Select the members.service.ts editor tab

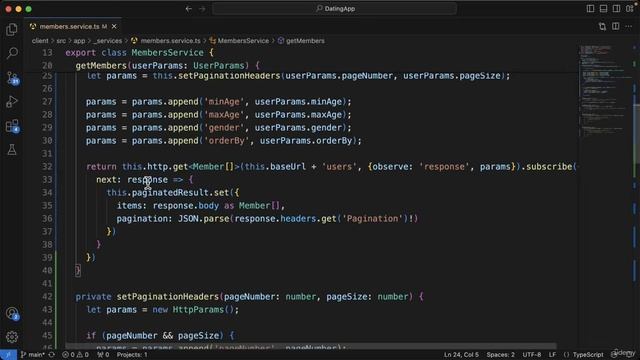click(x=73, y=27)
